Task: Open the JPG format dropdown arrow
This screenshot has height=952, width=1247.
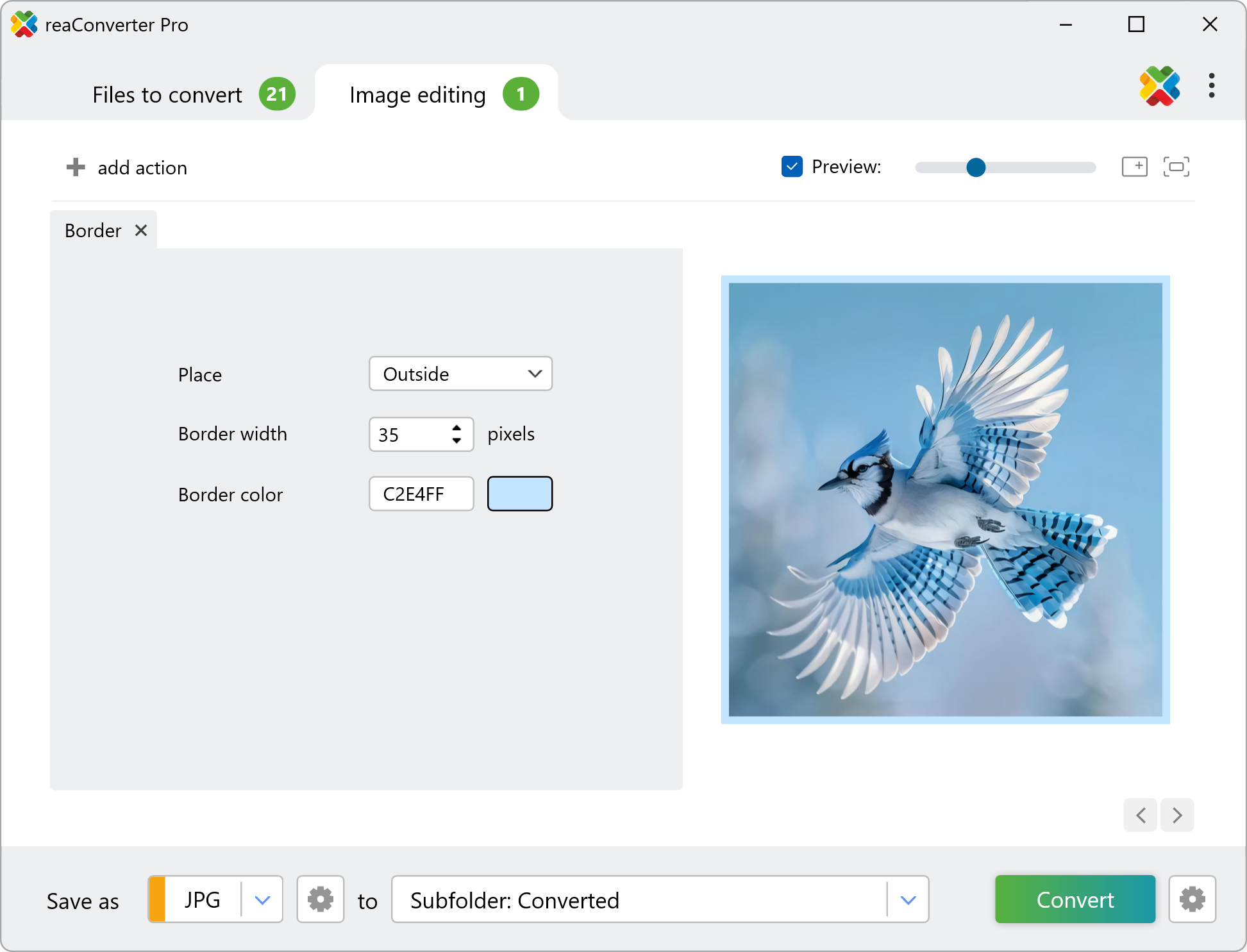Action: (x=262, y=899)
